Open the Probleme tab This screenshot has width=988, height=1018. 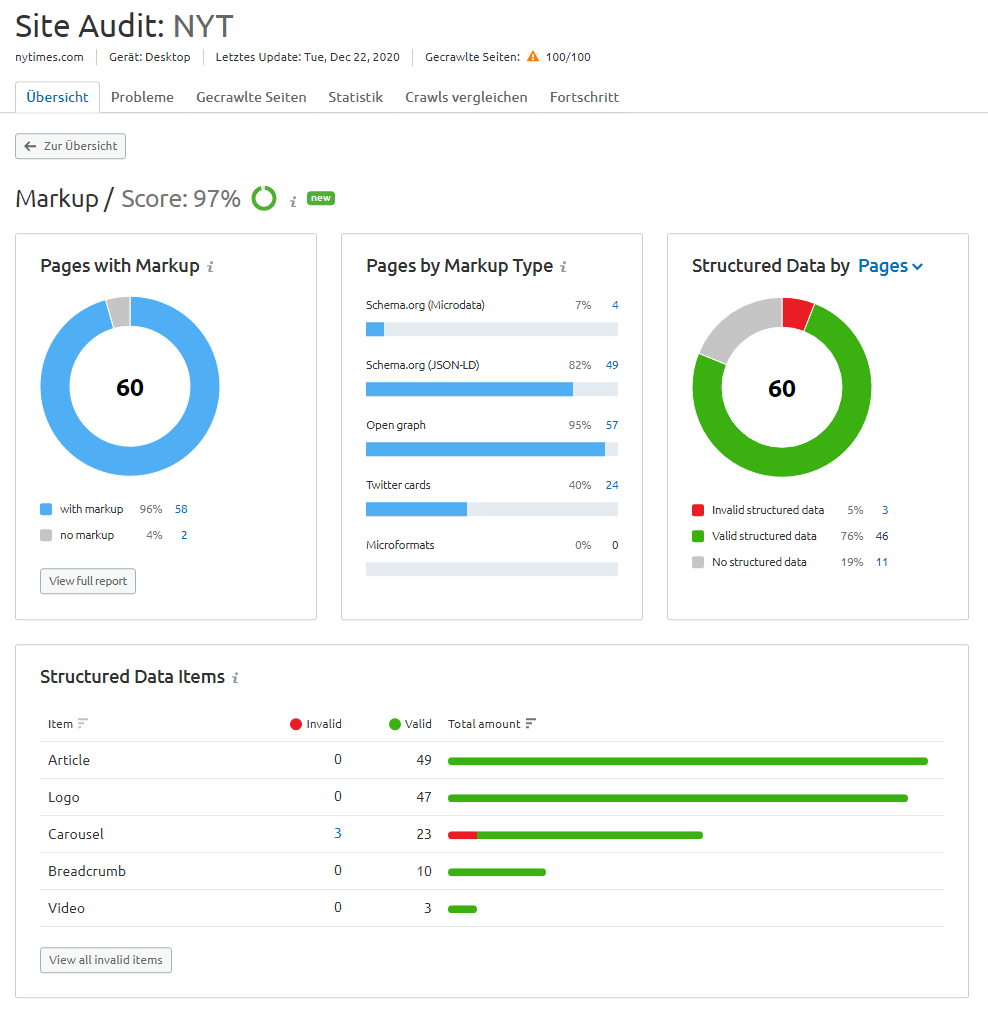(x=142, y=97)
